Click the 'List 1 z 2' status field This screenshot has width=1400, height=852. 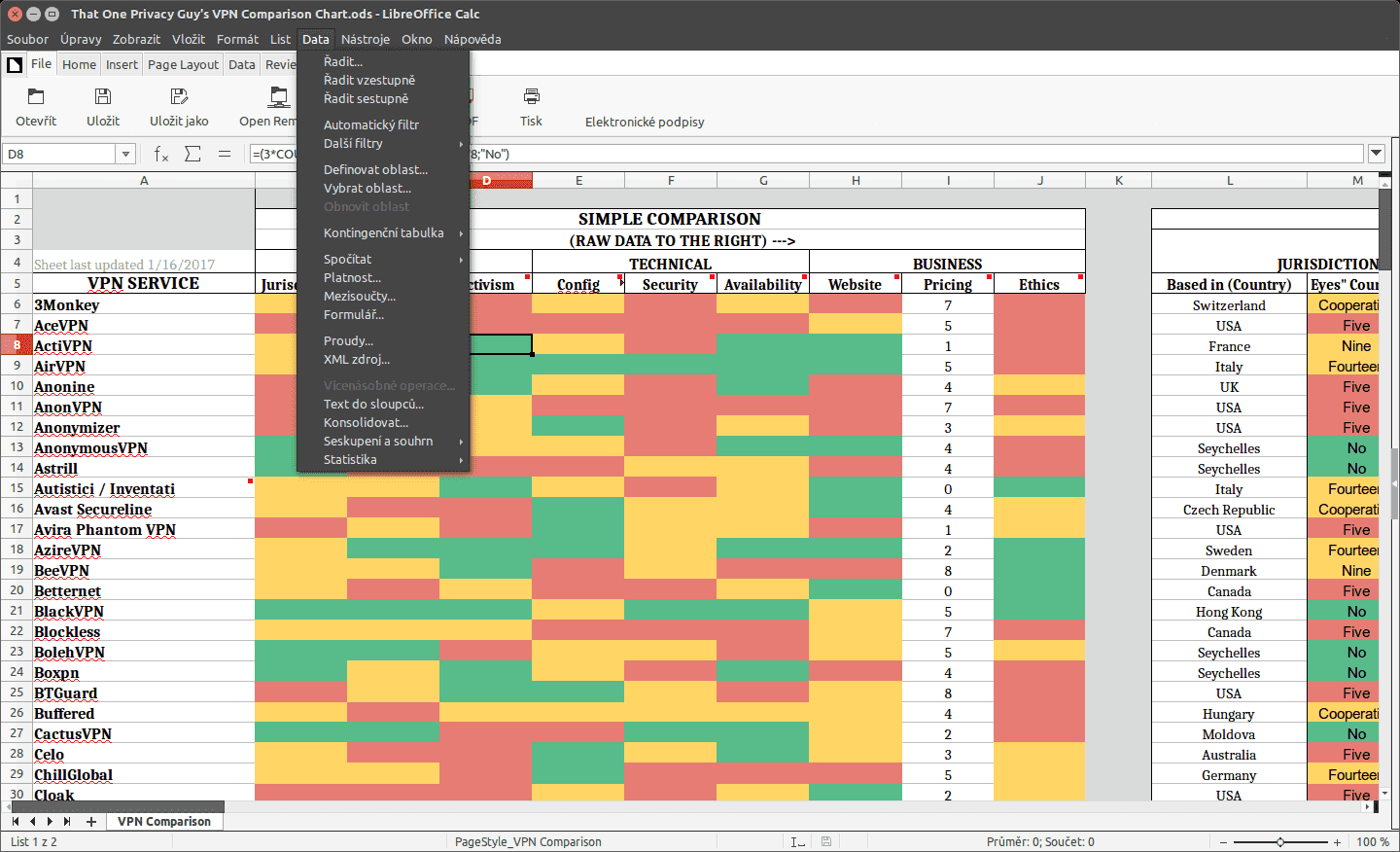[x=34, y=842]
